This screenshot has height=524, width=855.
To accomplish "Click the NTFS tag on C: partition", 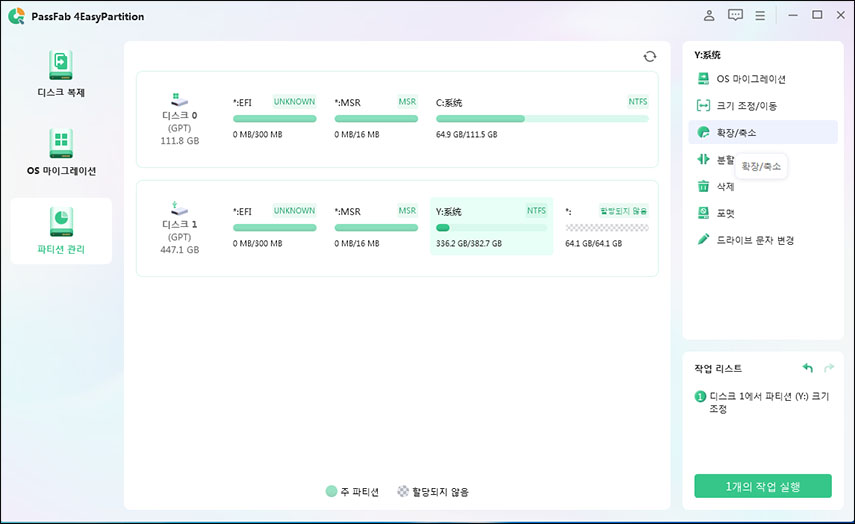I will click(x=637, y=101).
